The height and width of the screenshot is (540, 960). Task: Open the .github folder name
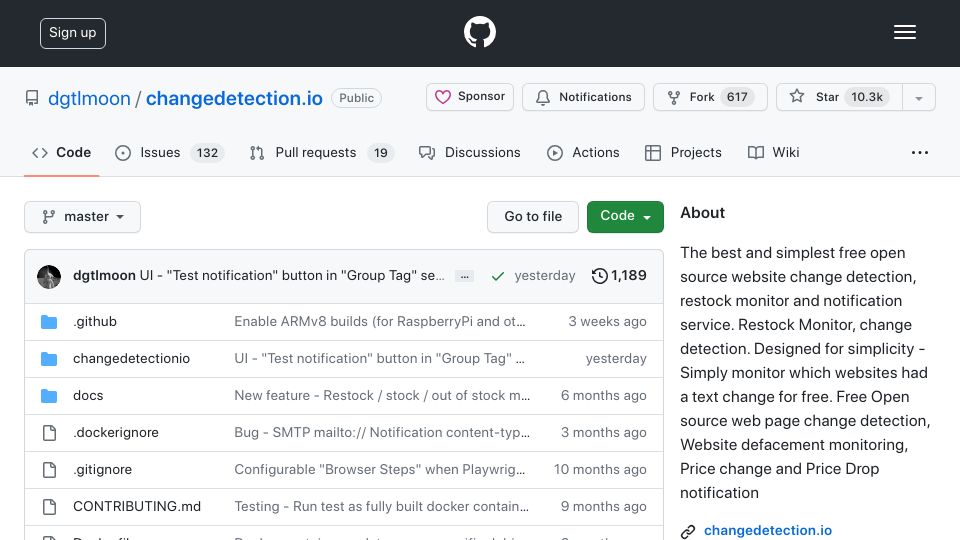95,321
